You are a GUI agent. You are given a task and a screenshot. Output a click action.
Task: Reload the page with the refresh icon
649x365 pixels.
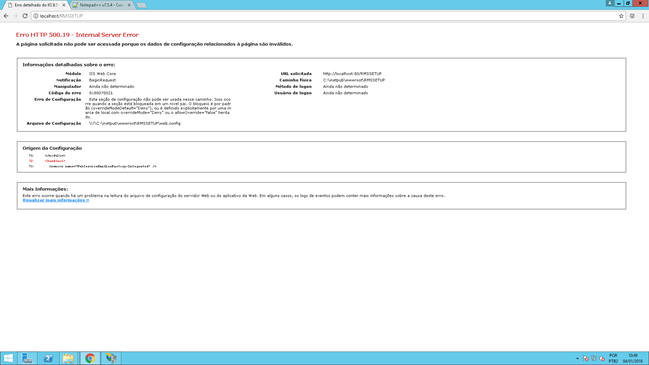25,16
